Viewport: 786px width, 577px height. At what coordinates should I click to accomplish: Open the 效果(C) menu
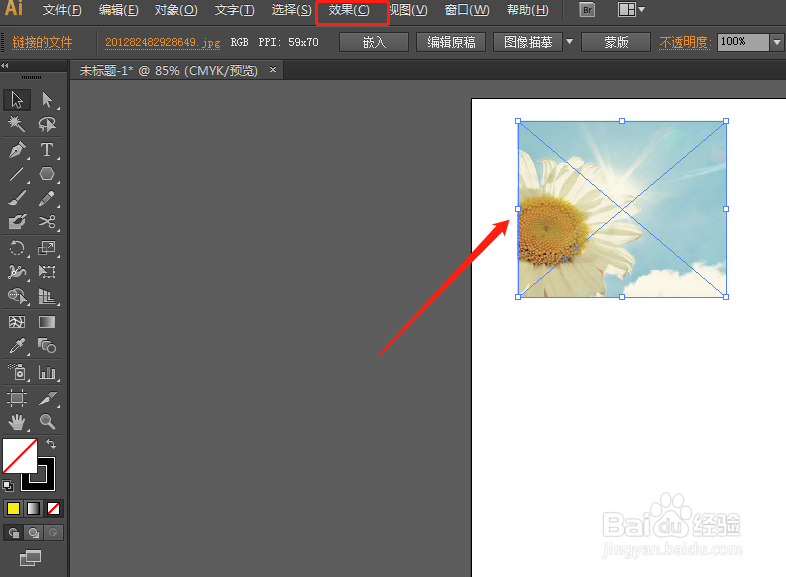click(349, 10)
